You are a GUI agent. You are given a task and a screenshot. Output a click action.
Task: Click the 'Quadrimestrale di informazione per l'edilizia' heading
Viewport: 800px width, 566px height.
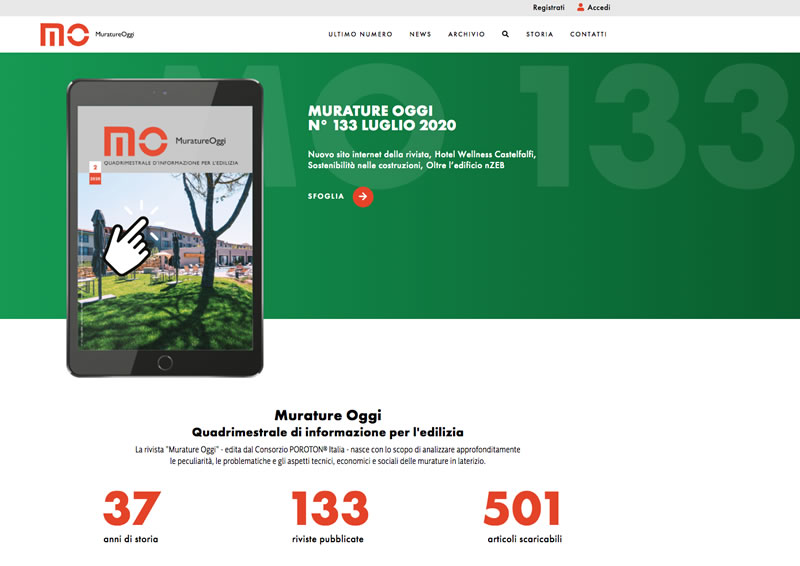coord(328,432)
